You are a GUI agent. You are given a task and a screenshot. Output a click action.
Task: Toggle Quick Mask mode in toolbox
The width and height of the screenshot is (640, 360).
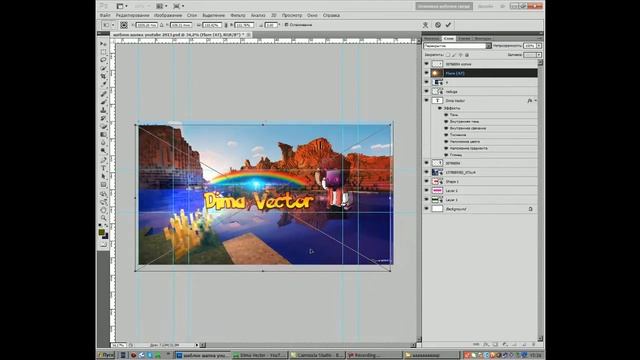pos(103,244)
